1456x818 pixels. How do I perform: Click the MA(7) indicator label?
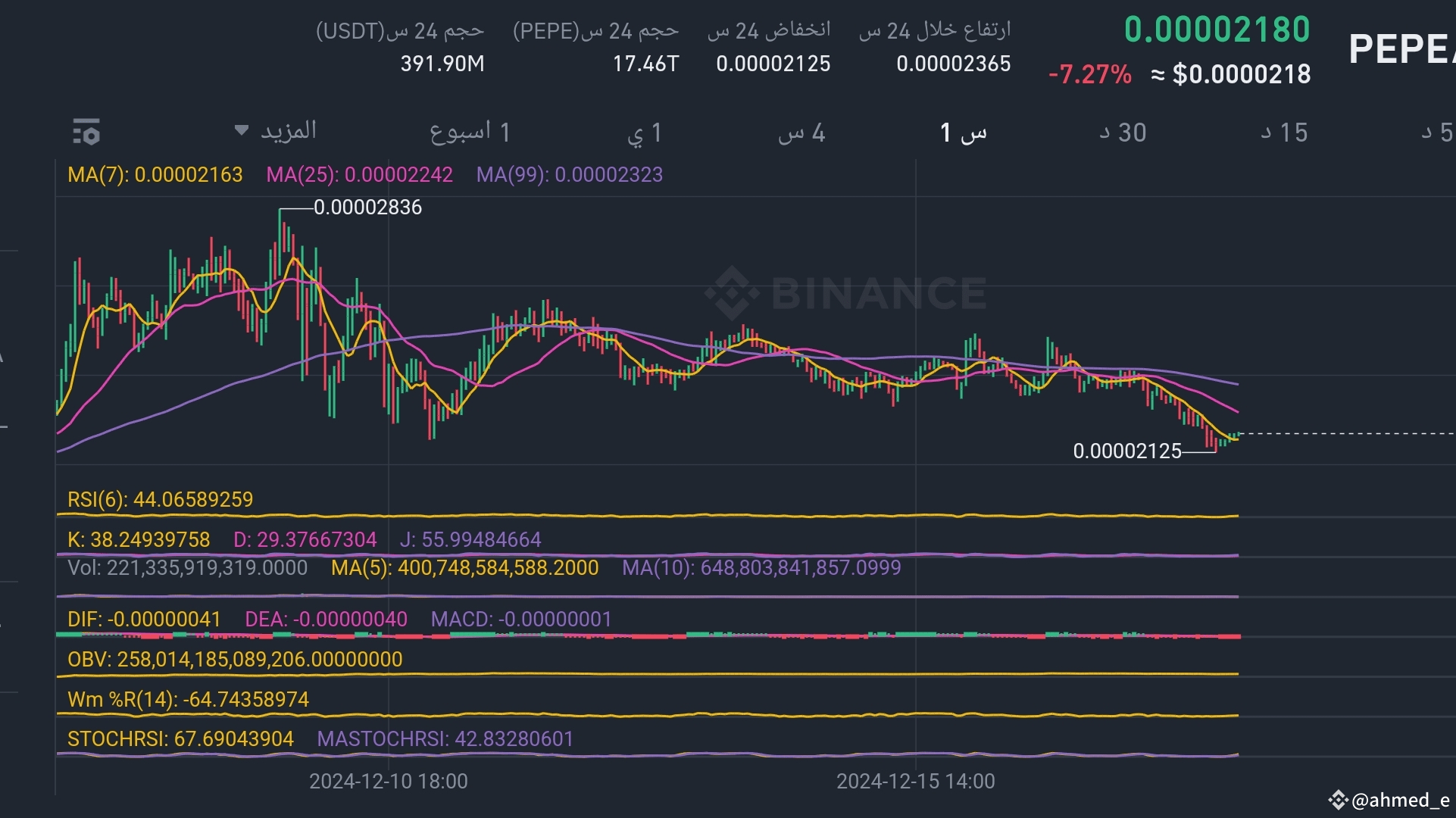pos(155,174)
